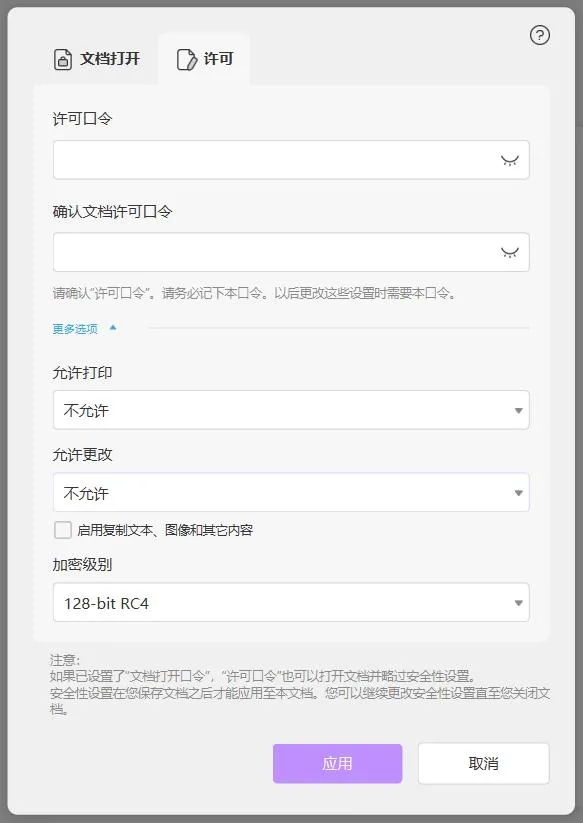Reveal the 许可口令 password with the eye icon
This screenshot has width=583, height=823.
pyautogui.click(x=510, y=161)
